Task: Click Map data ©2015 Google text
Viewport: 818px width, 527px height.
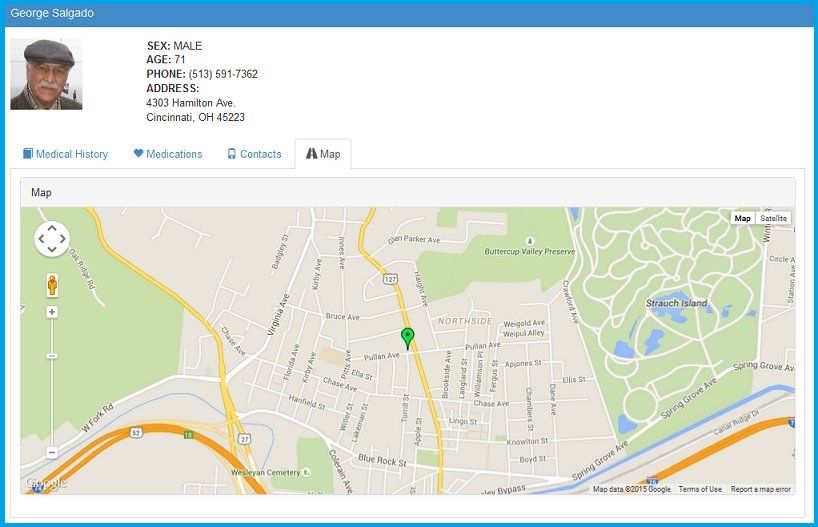Action: coord(632,489)
